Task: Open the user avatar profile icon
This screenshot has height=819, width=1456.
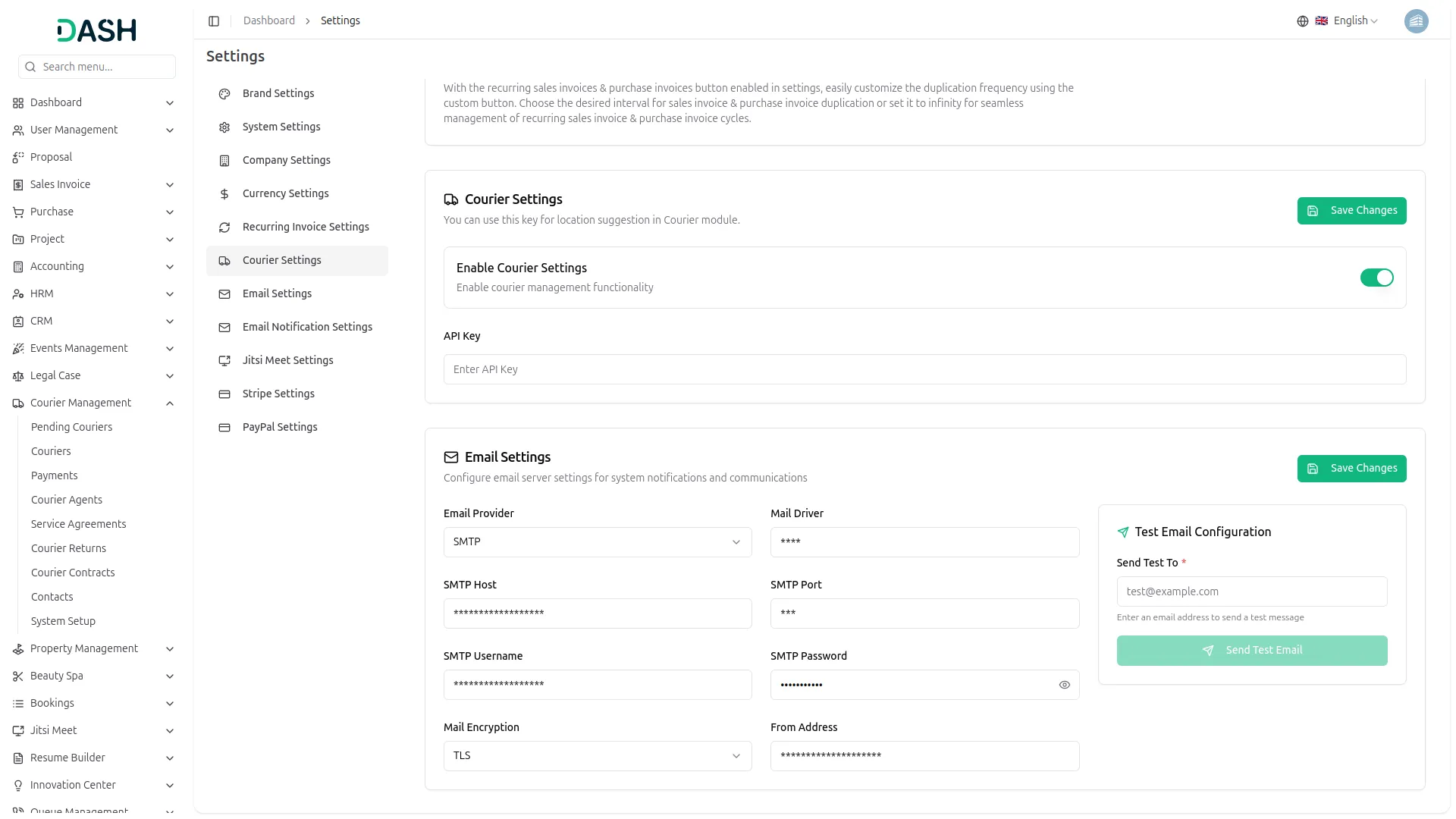Action: click(x=1415, y=21)
